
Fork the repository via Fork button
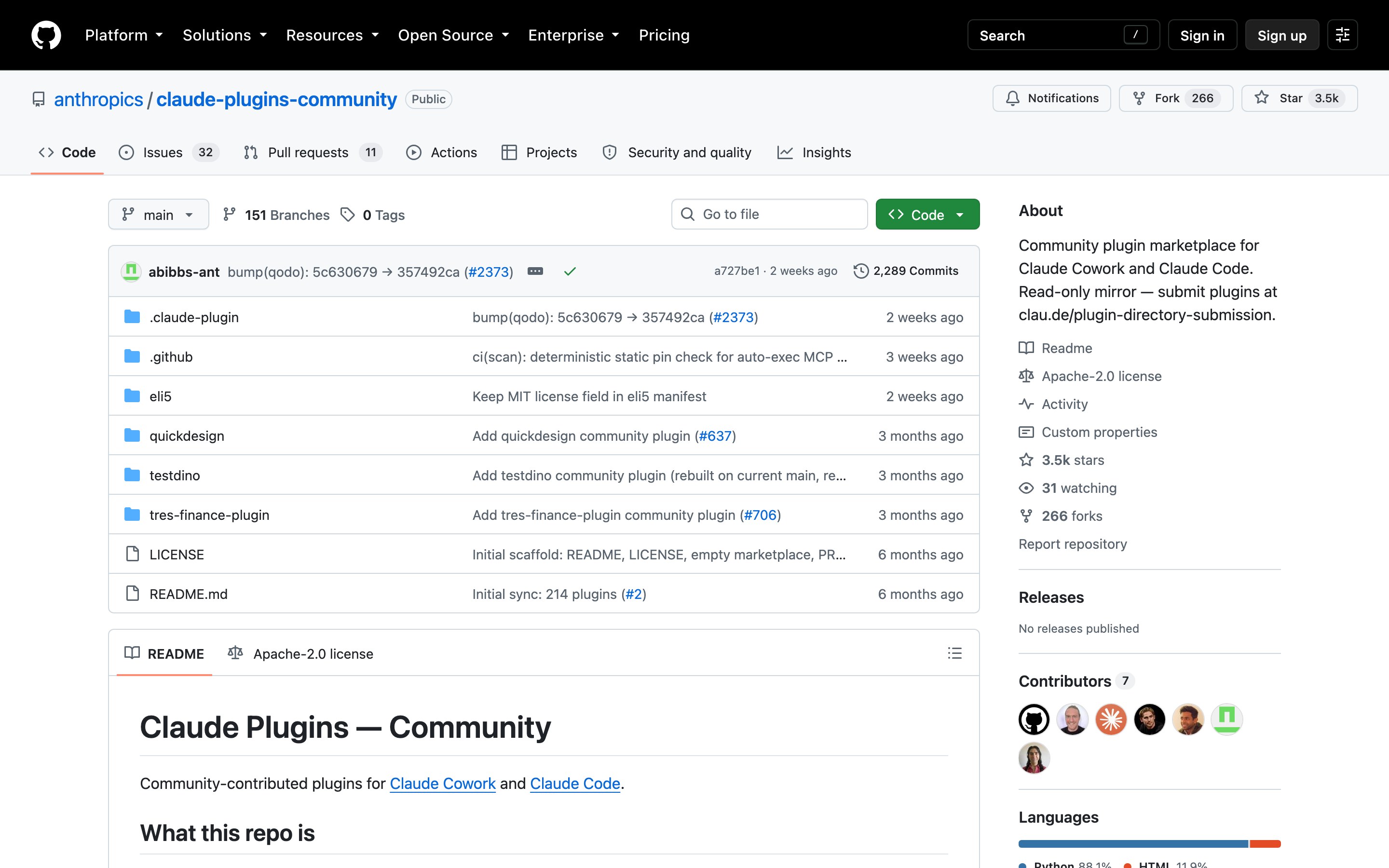pyautogui.click(x=1175, y=98)
